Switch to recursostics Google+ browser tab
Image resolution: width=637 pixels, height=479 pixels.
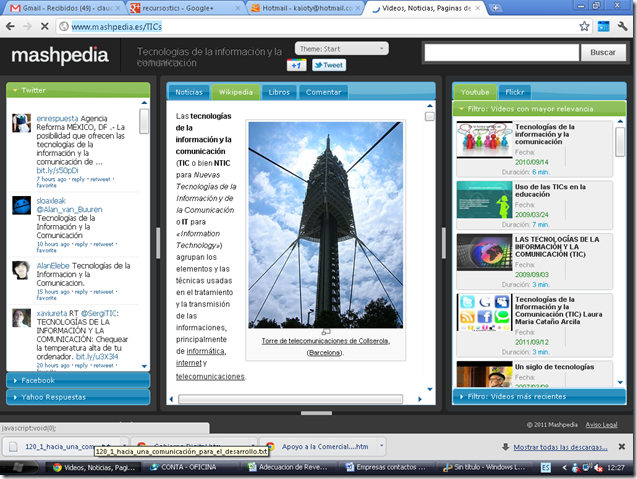[x=184, y=8]
